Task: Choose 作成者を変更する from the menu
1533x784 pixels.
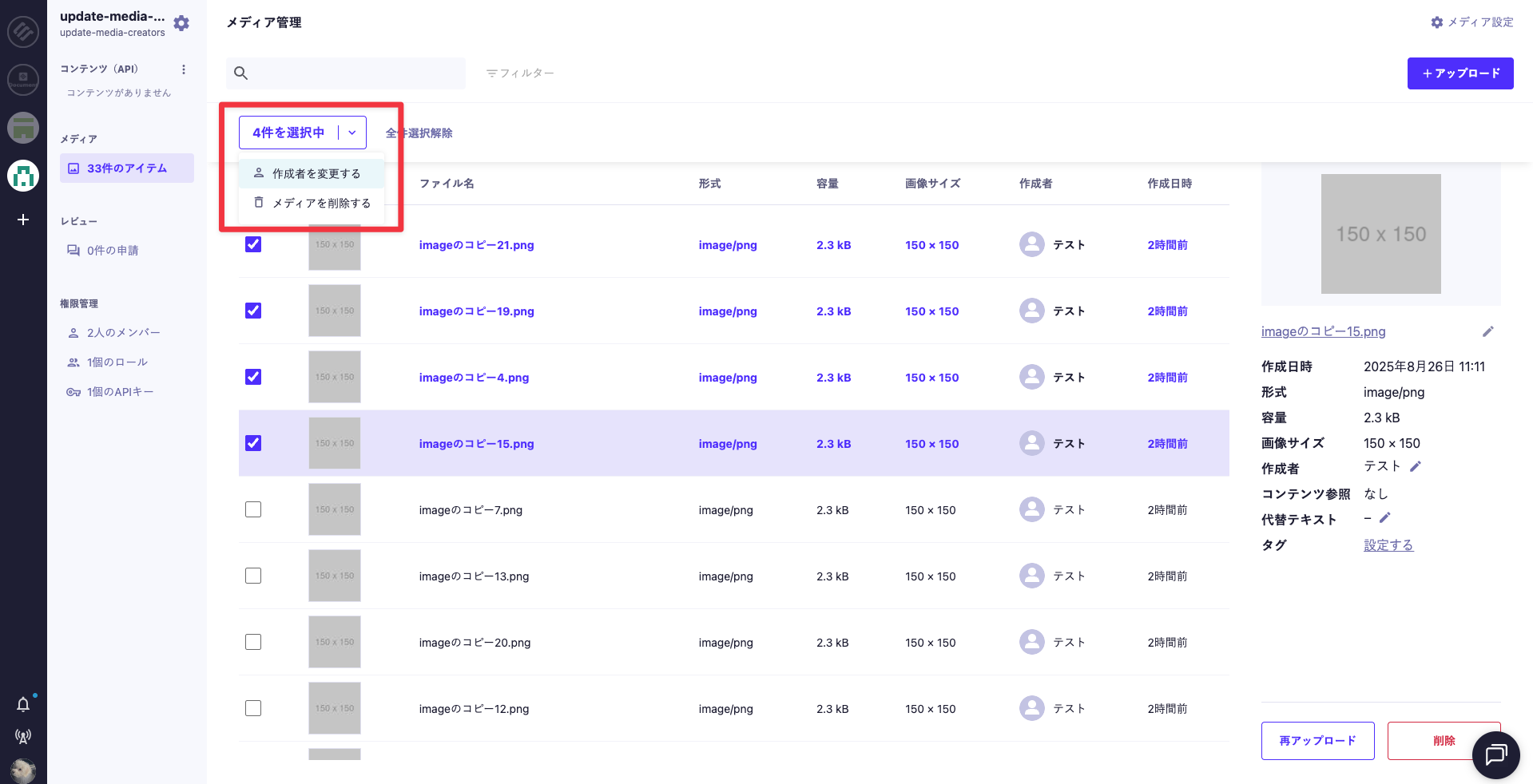Action: [316, 173]
